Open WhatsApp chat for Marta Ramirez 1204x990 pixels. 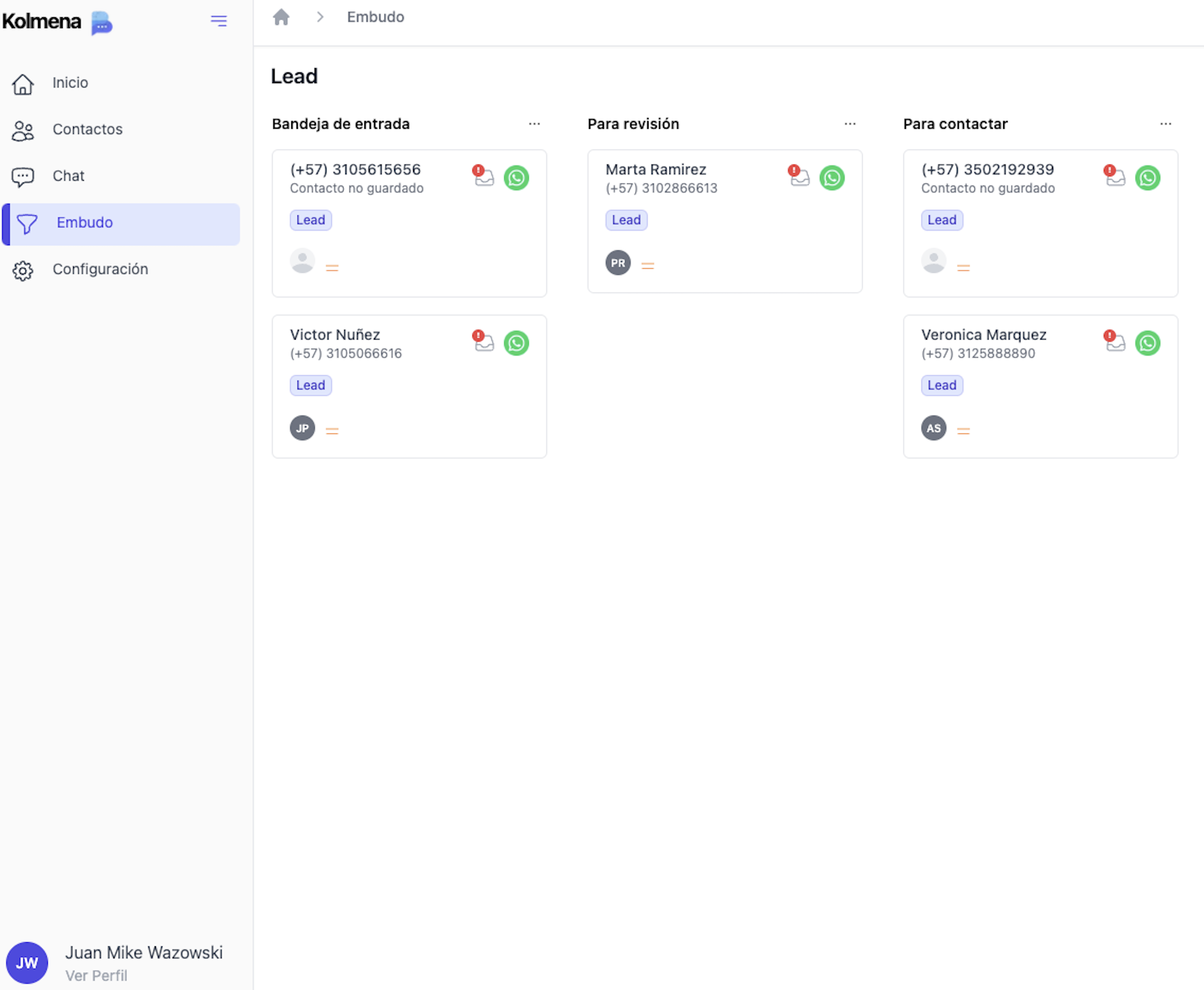click(832, 178)
